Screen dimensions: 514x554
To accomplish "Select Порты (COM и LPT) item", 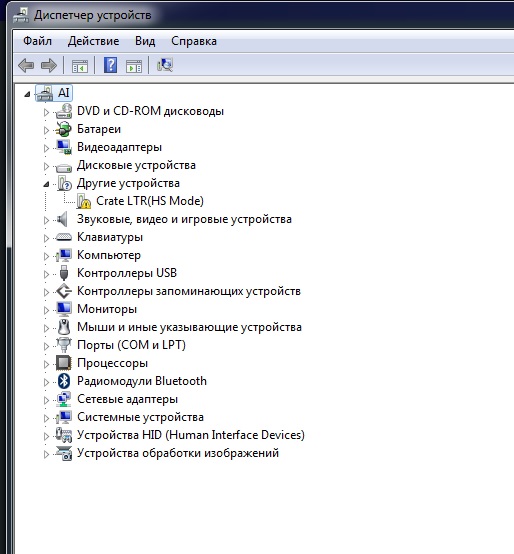I will [x=131, y=344].
